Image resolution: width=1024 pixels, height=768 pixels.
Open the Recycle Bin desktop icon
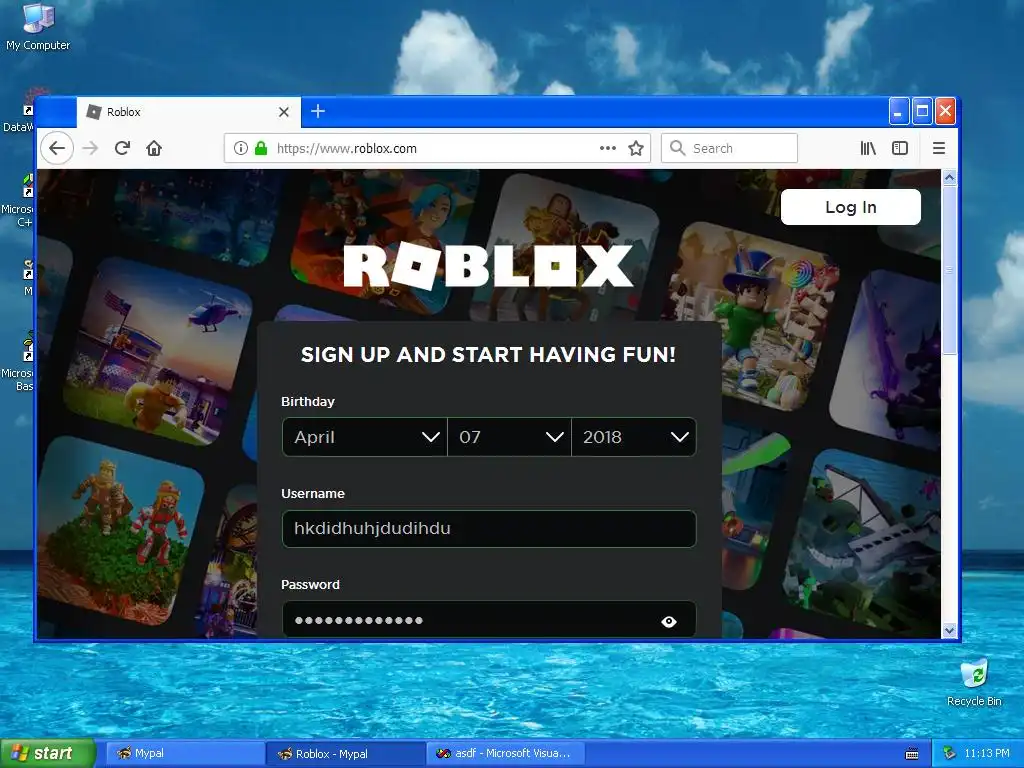974,682
